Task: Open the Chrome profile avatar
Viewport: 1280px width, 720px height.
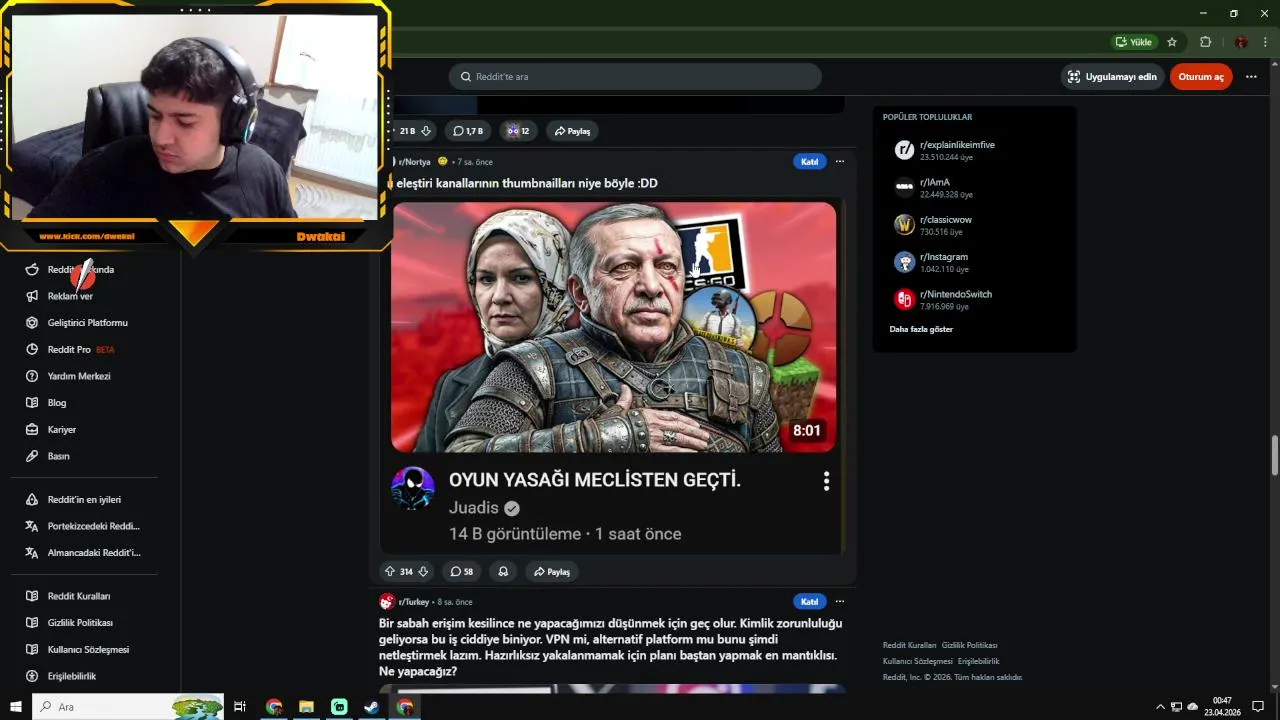Action: click(x=1241, y=42)
